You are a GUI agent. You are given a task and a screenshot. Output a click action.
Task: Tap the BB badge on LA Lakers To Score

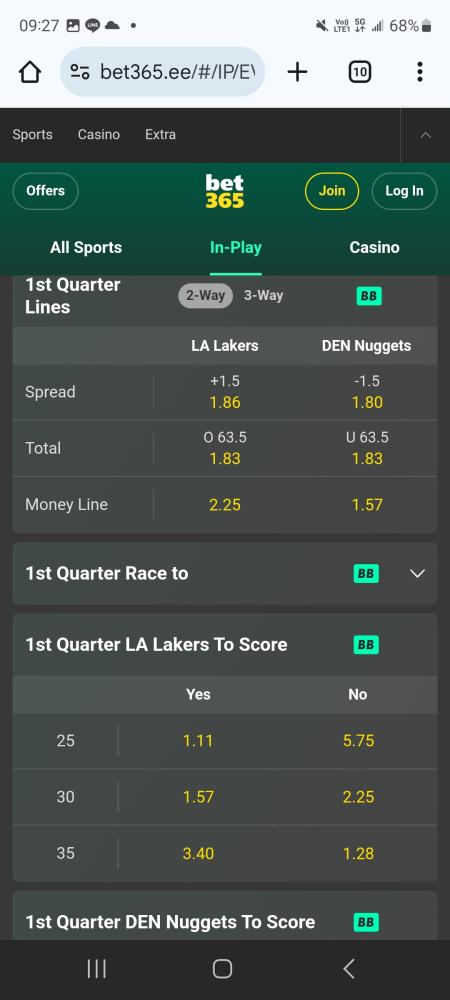pos(366,645)
